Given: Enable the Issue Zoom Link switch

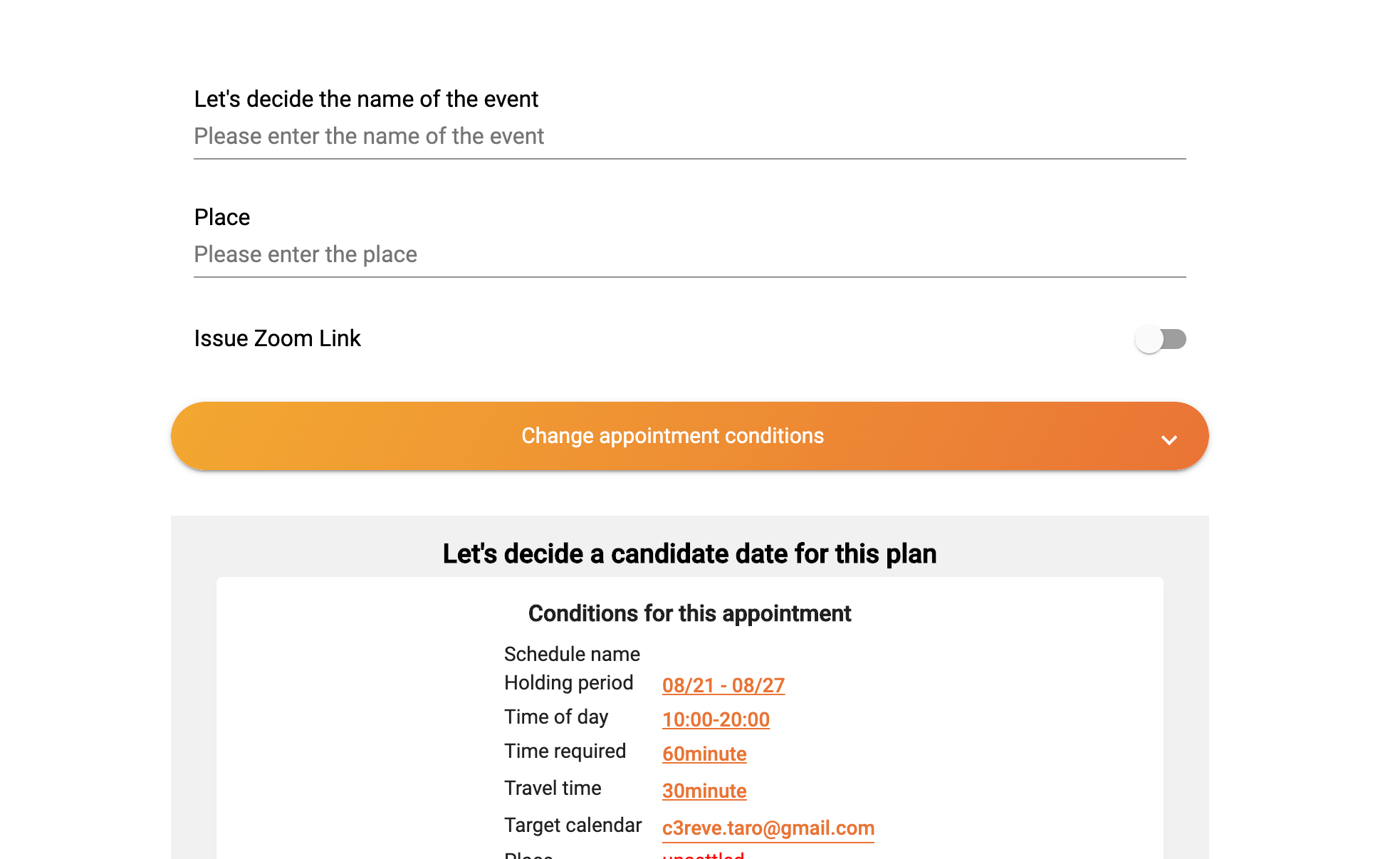Looking at the screenshot, I should click(1160, 339).
